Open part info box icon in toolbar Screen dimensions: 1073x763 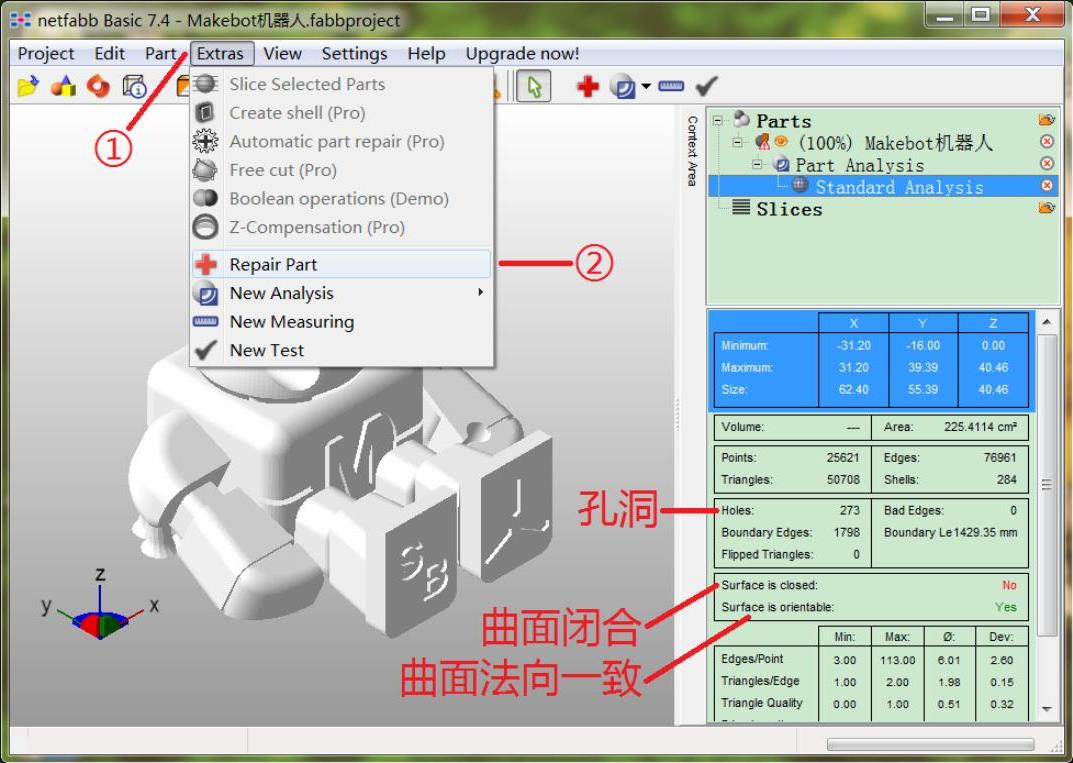135,86
